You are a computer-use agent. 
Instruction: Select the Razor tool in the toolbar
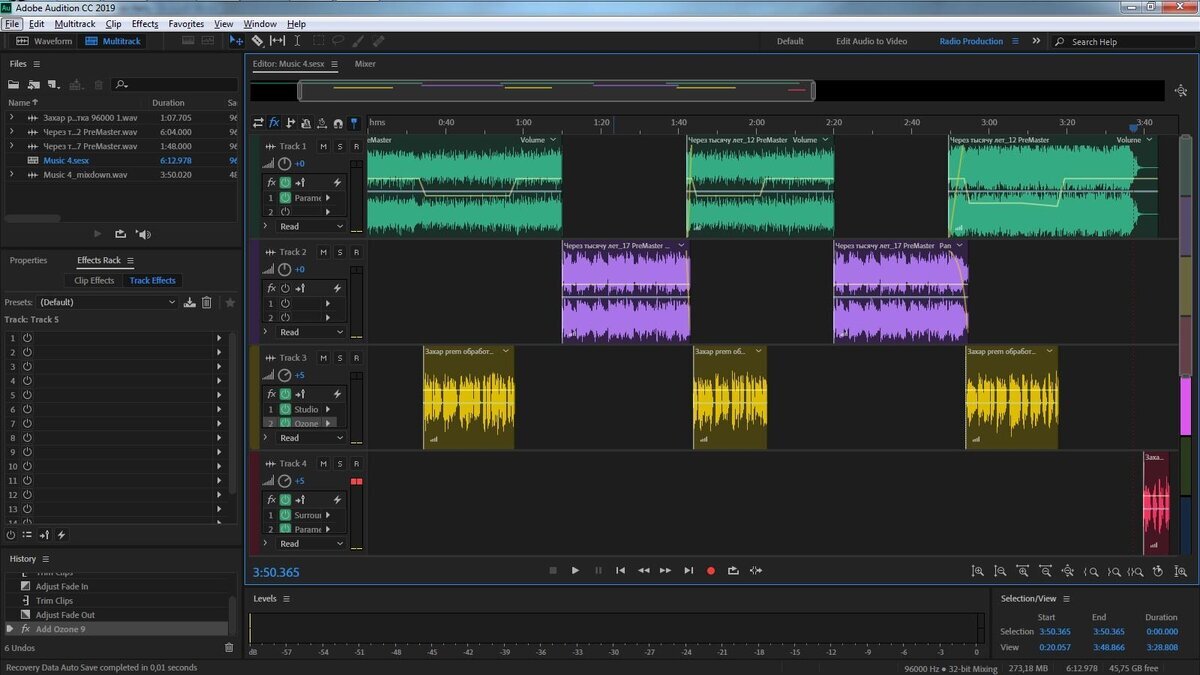pos(258,41)
